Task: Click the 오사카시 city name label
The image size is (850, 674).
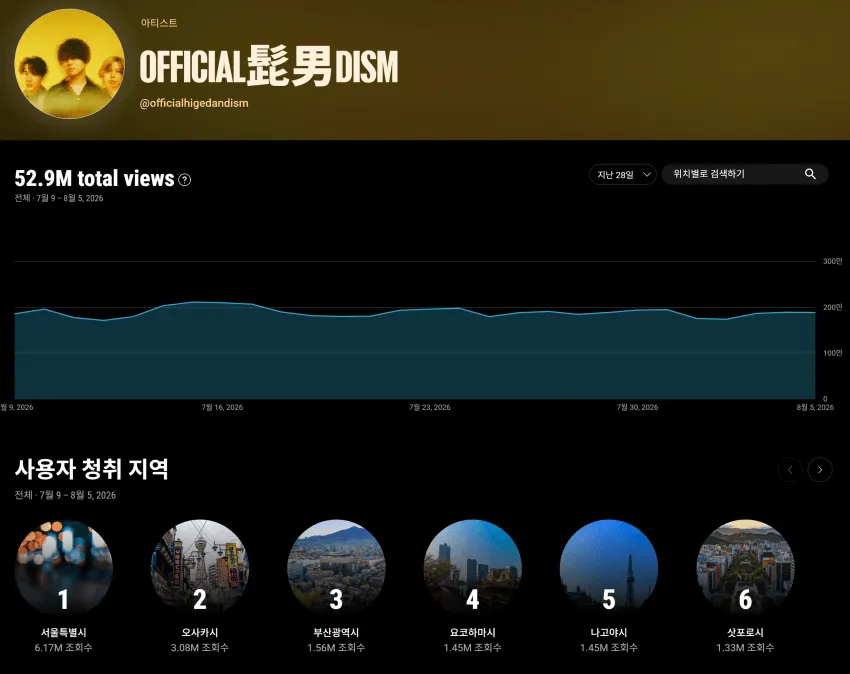Action: pyautogui.click(x=200, y=632)
